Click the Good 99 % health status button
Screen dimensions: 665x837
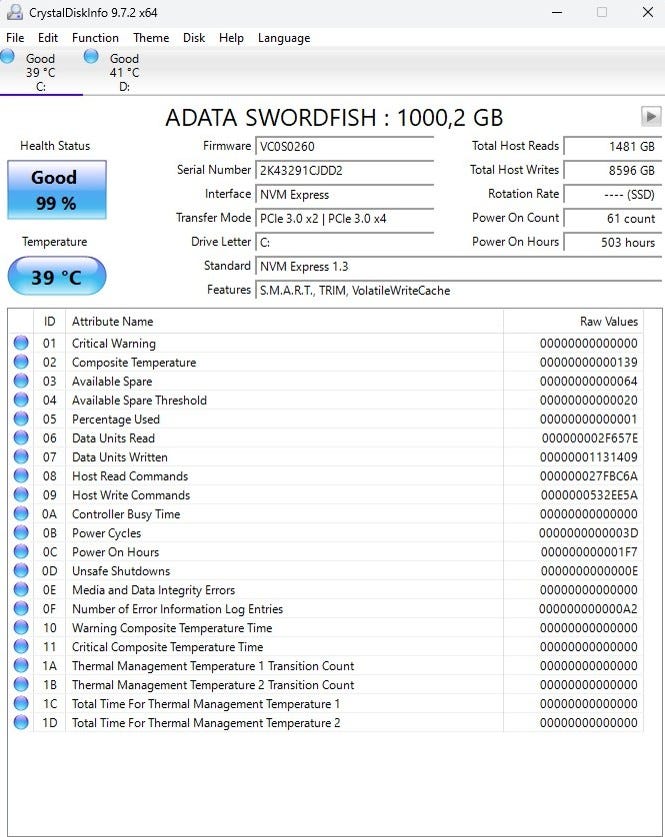(57, 190)
